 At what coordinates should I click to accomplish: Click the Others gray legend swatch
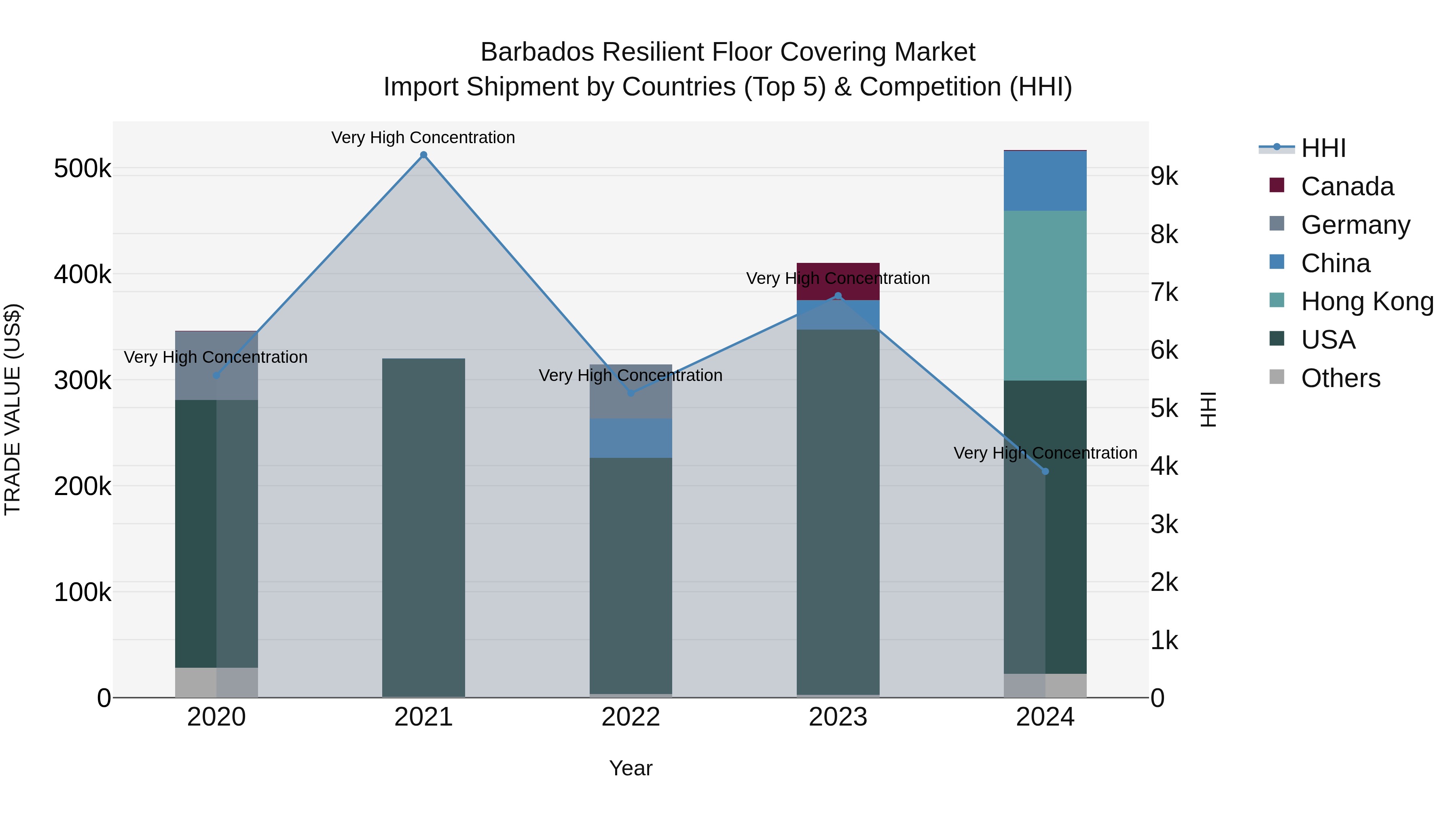1277,377
